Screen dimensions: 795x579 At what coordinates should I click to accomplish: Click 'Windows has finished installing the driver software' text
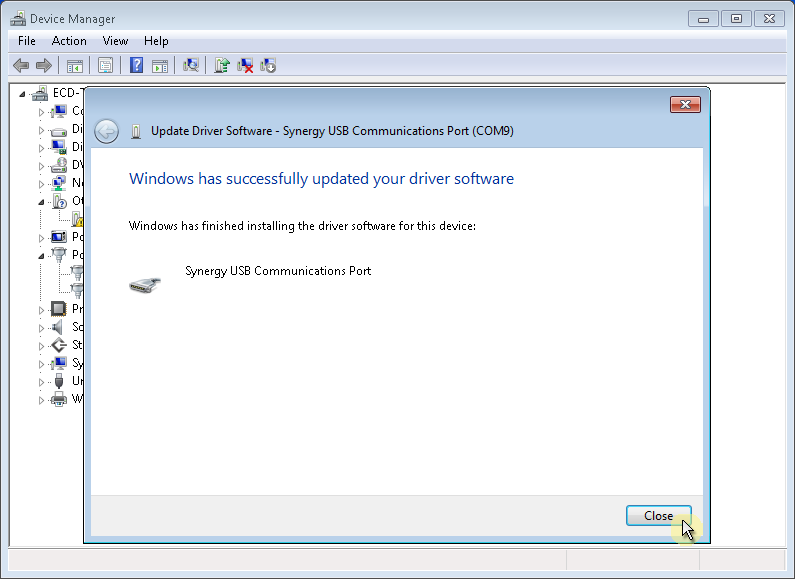(x=302, y=226)
